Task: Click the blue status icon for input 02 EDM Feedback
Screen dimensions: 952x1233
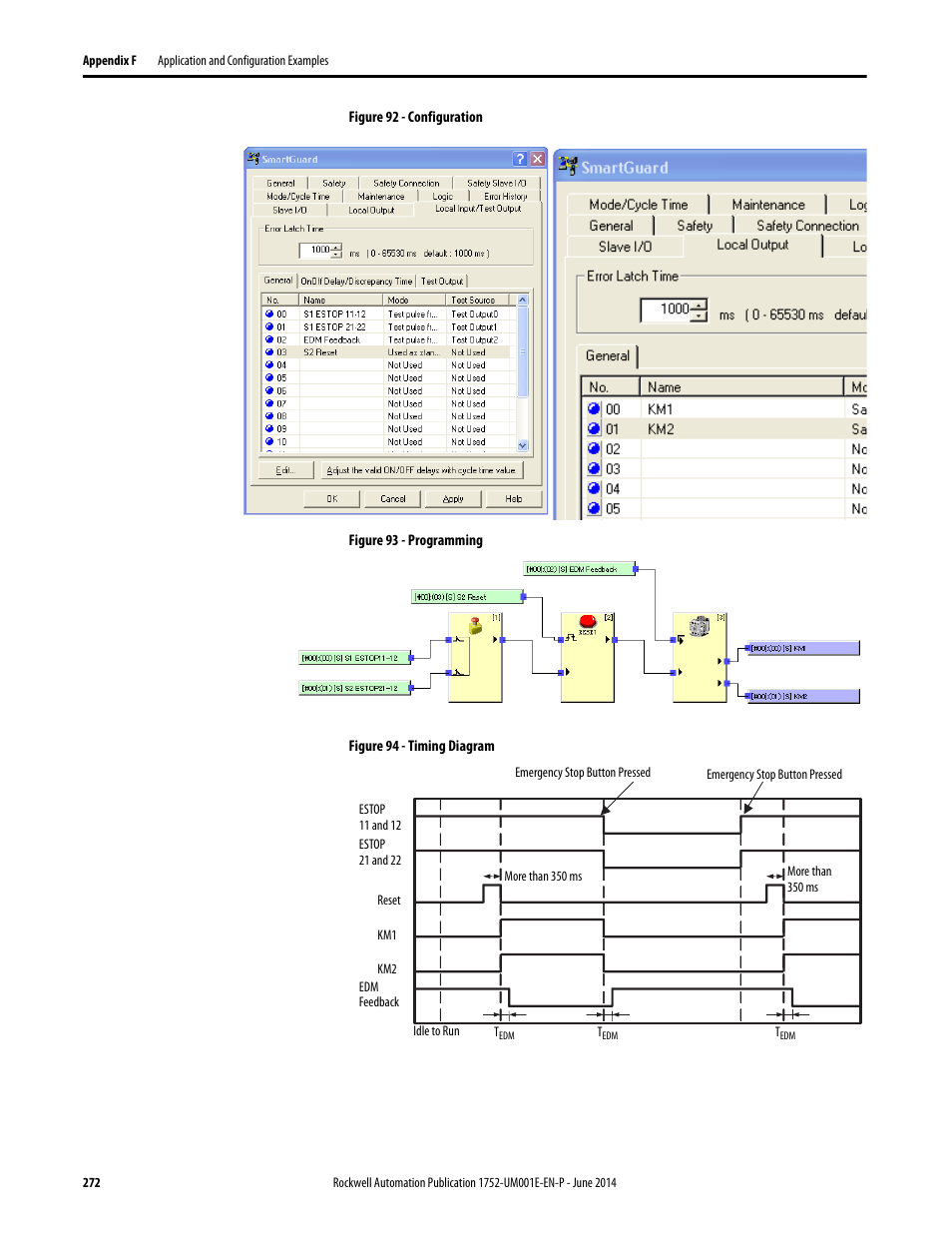Action: point(269,339)
